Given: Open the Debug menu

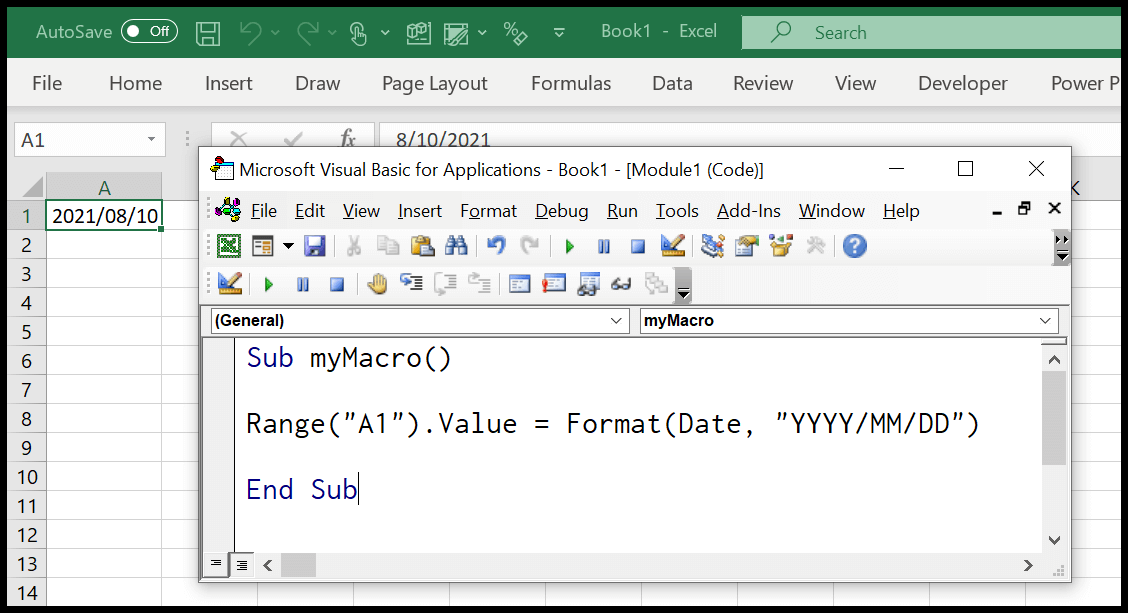Looking at the screenshot, I should tap(561, 211).
